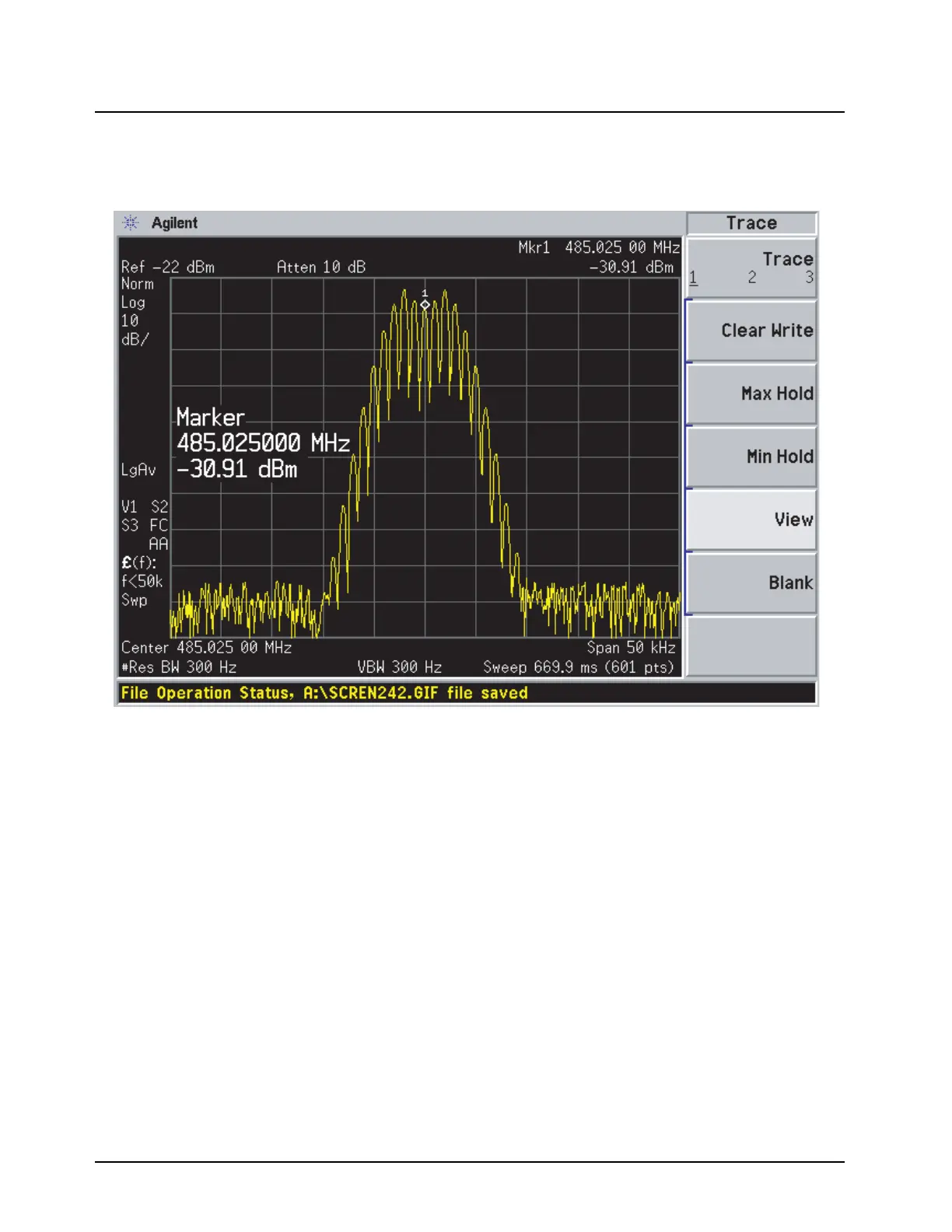Click the Atten 10 dB label

(321, 267)
